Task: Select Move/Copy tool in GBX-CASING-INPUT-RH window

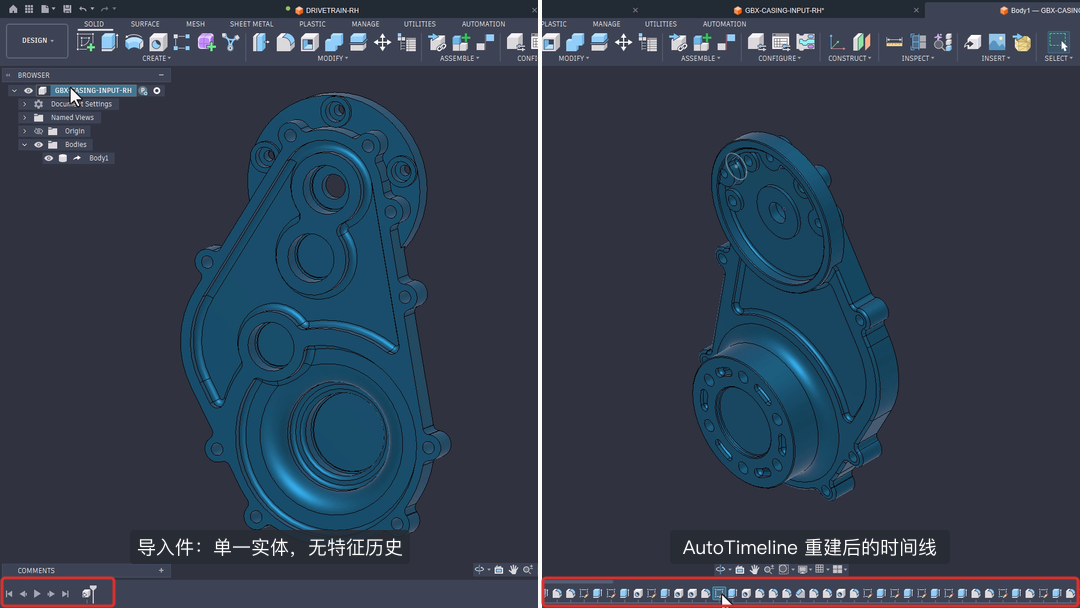Action: pyautogui.click(x=623, y=42)
